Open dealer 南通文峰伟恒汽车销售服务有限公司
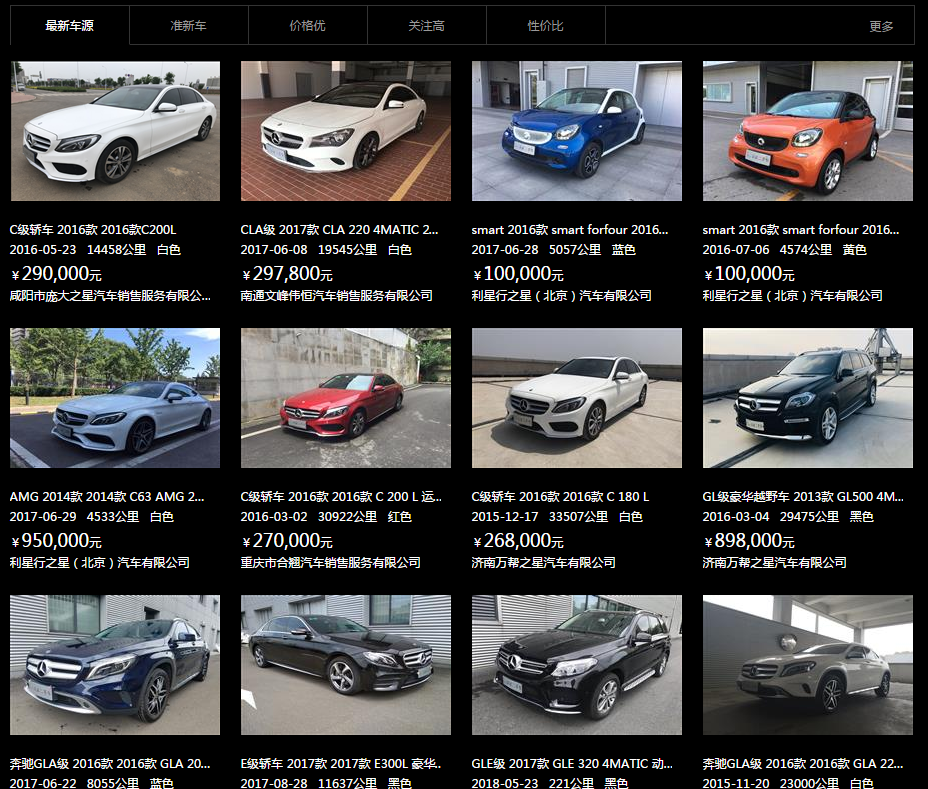 (336, 295)
